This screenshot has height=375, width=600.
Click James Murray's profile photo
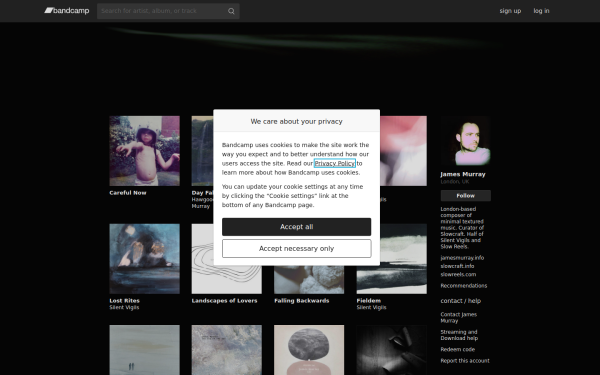click(466, 141)
